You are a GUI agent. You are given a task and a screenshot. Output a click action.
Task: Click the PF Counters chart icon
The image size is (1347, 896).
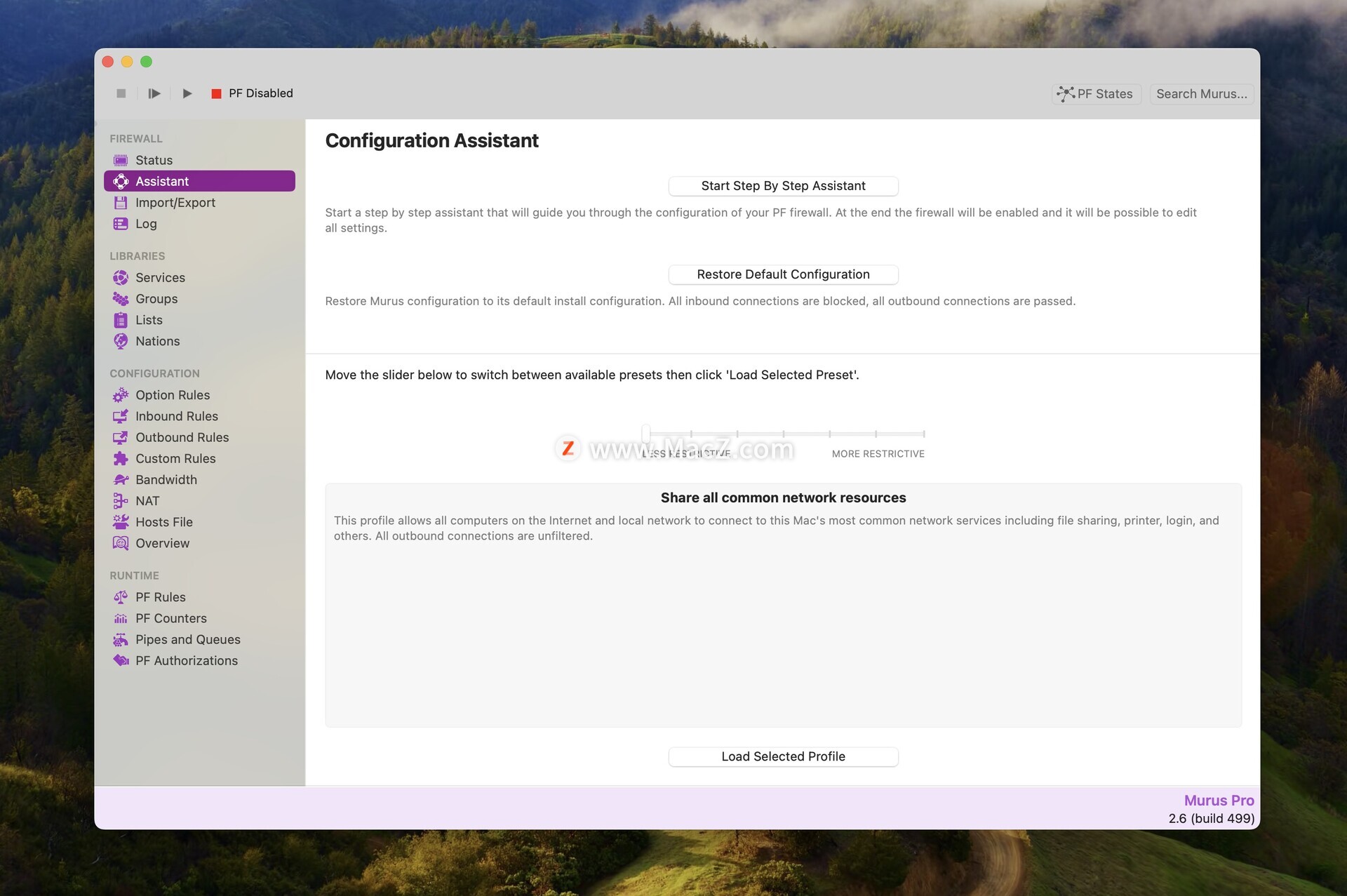point(121,618)
